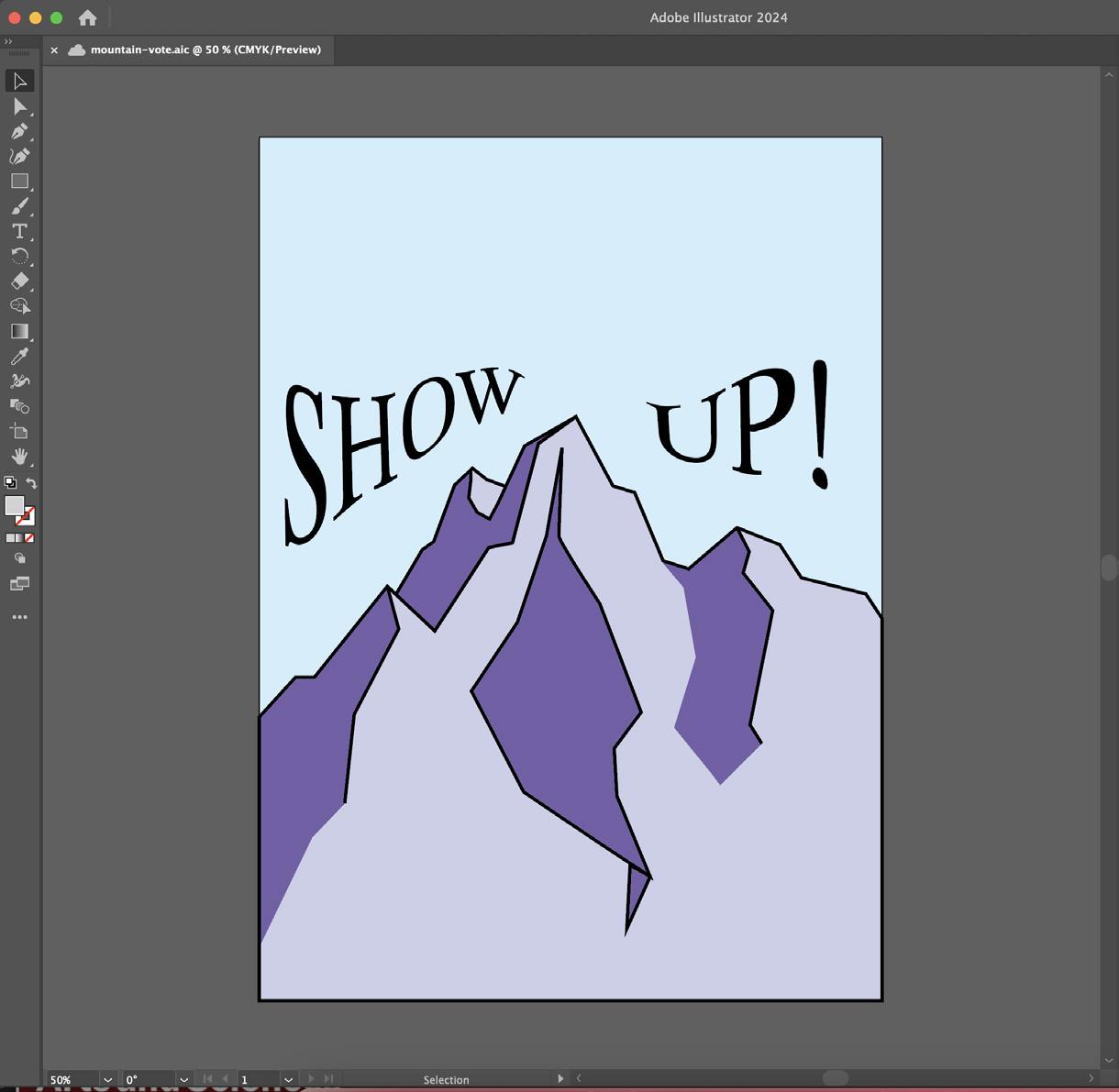Reset to default fill and stroke
The image size is (1119, 1092).
coord(10,482)
